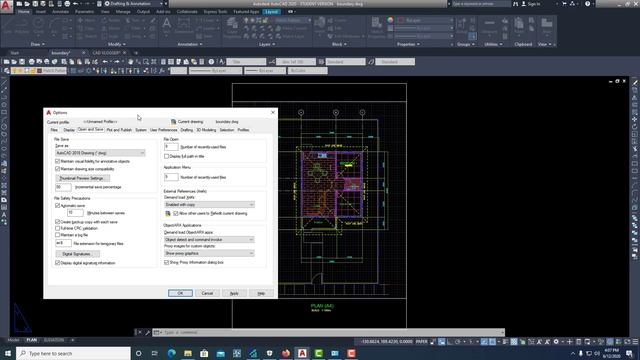Click the AutoCAD icon in the Windows taskbar
640x360 pixels.
[302, 353]
